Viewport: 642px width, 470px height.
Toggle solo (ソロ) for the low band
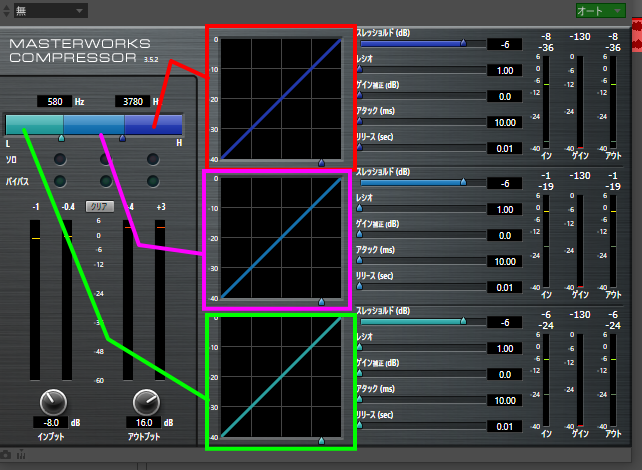[60, 159]
